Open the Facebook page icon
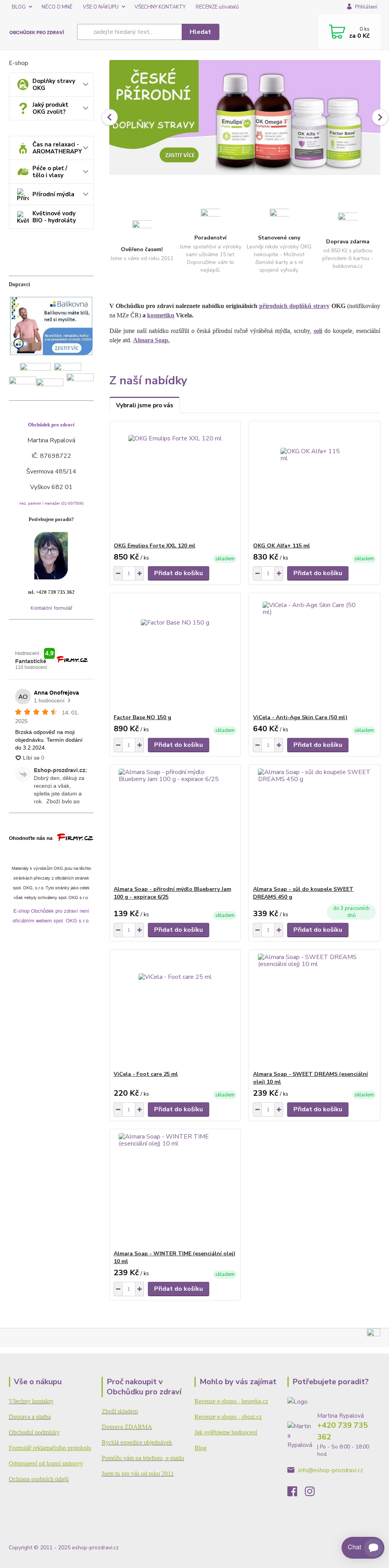The height and width of the screenshot is (1568, 389). [x=293, y=1491]
